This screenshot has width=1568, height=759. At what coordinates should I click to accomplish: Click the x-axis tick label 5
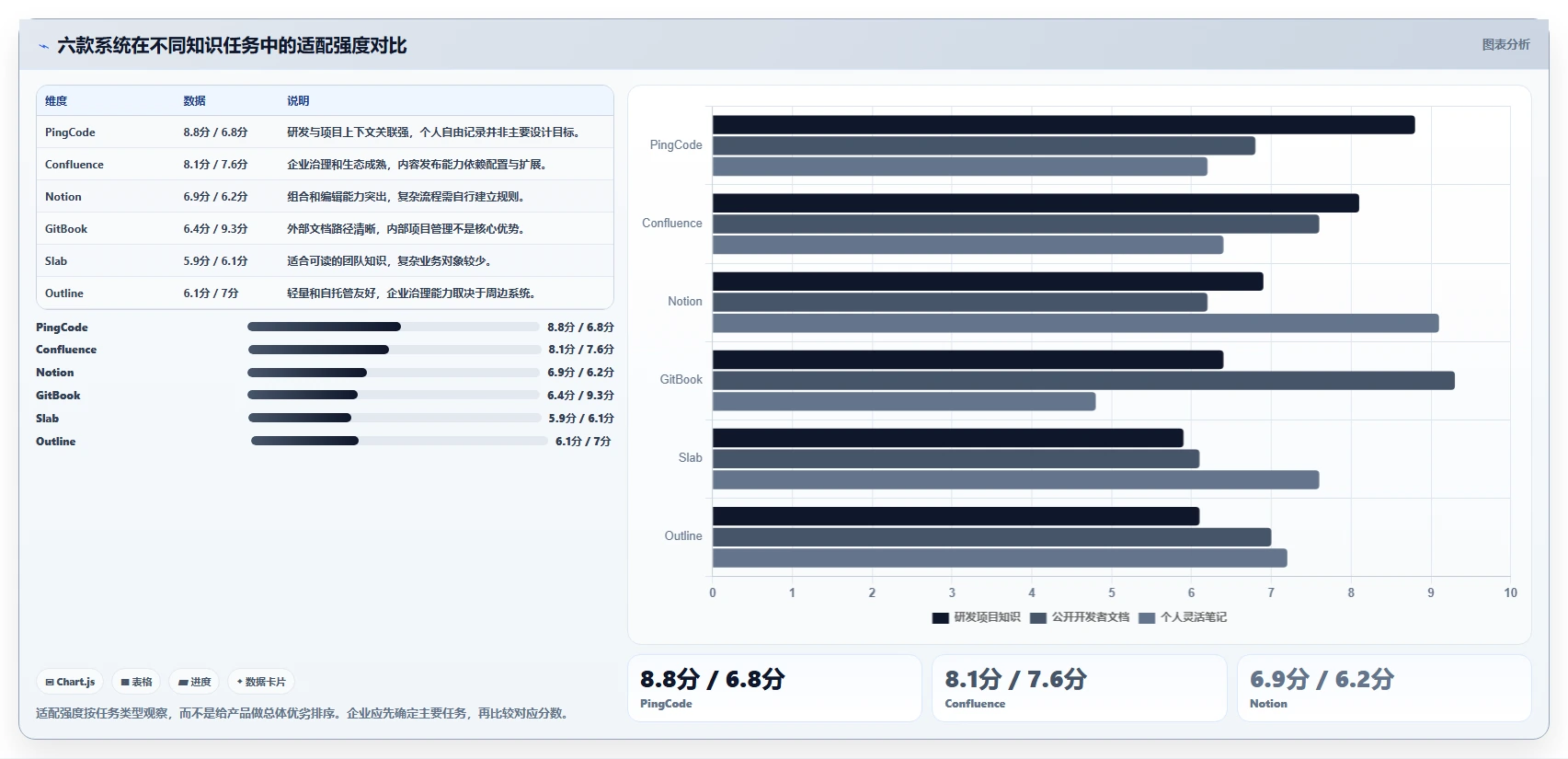coord(1111,593)
